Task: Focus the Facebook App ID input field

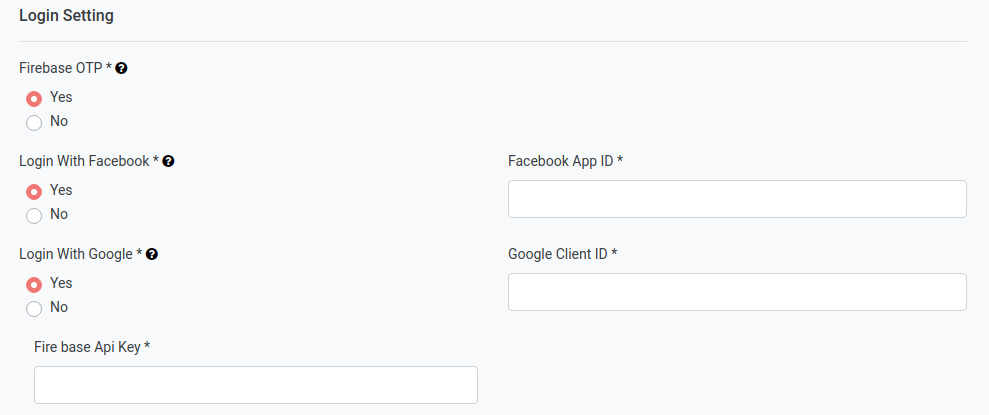Action: pyautogui.click(x=737, y=199)
